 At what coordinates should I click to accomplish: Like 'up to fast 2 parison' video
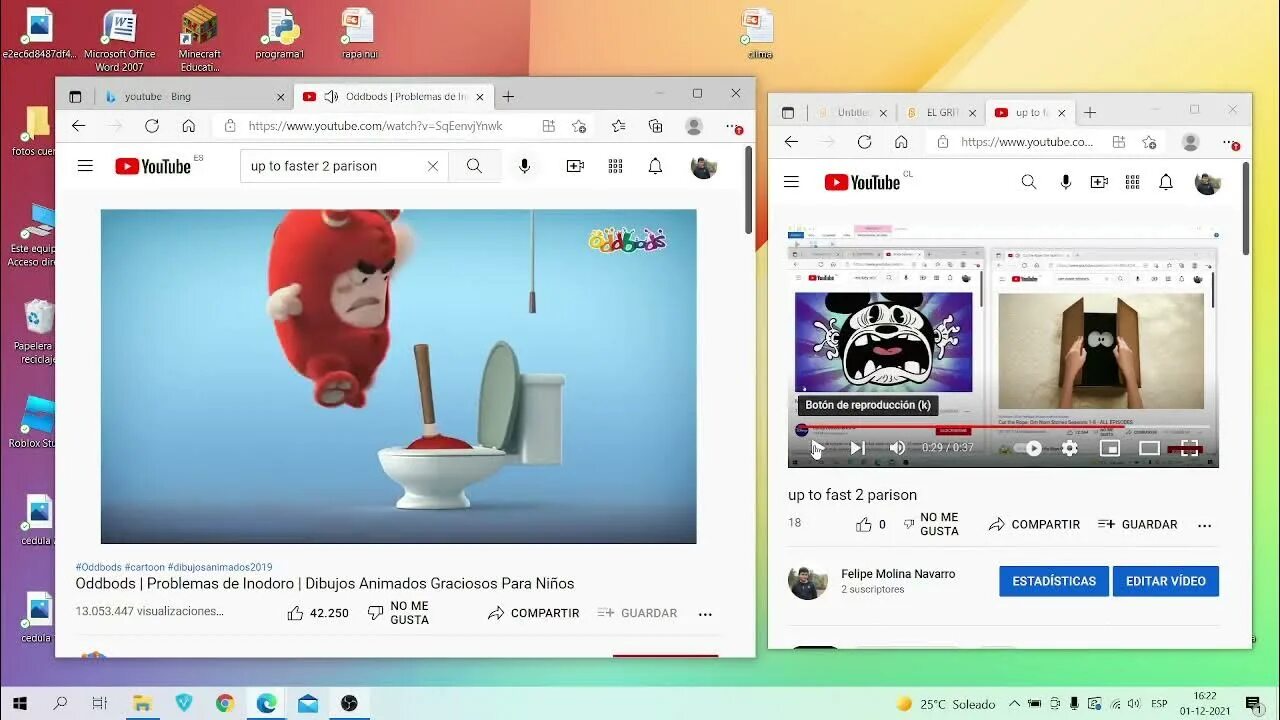[x=870, y=524]
